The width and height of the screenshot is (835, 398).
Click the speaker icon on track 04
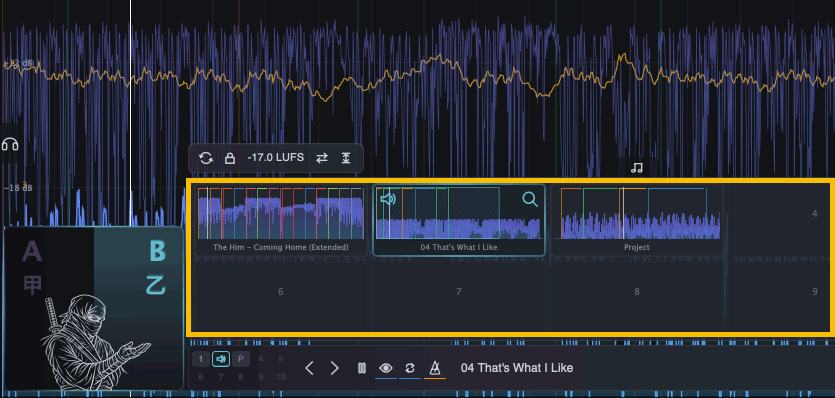point(388,199)
